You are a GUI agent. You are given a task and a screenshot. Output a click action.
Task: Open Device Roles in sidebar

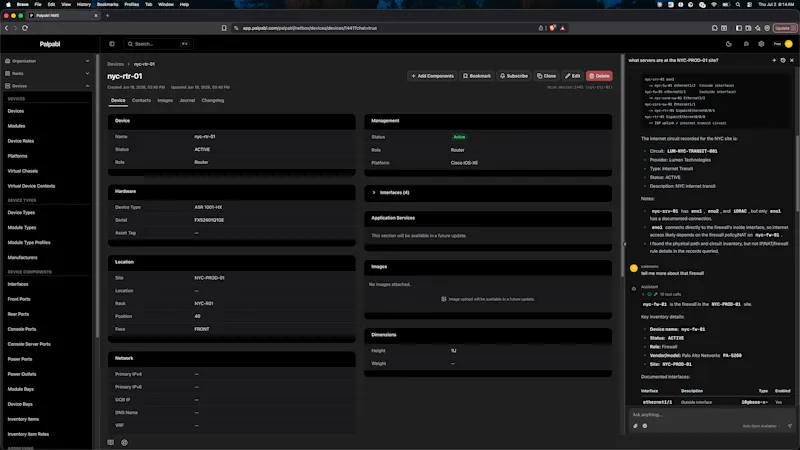(21, 141)
